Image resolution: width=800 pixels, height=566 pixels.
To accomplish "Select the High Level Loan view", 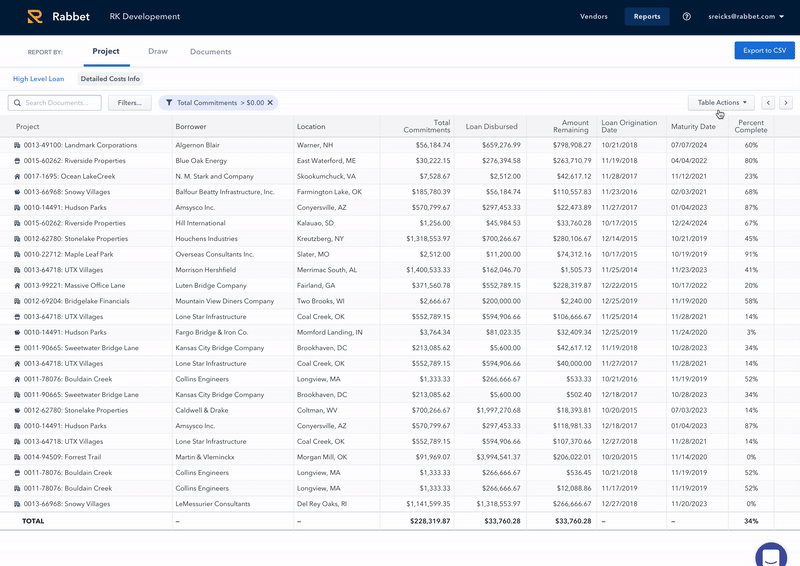I will pos(38,78).
